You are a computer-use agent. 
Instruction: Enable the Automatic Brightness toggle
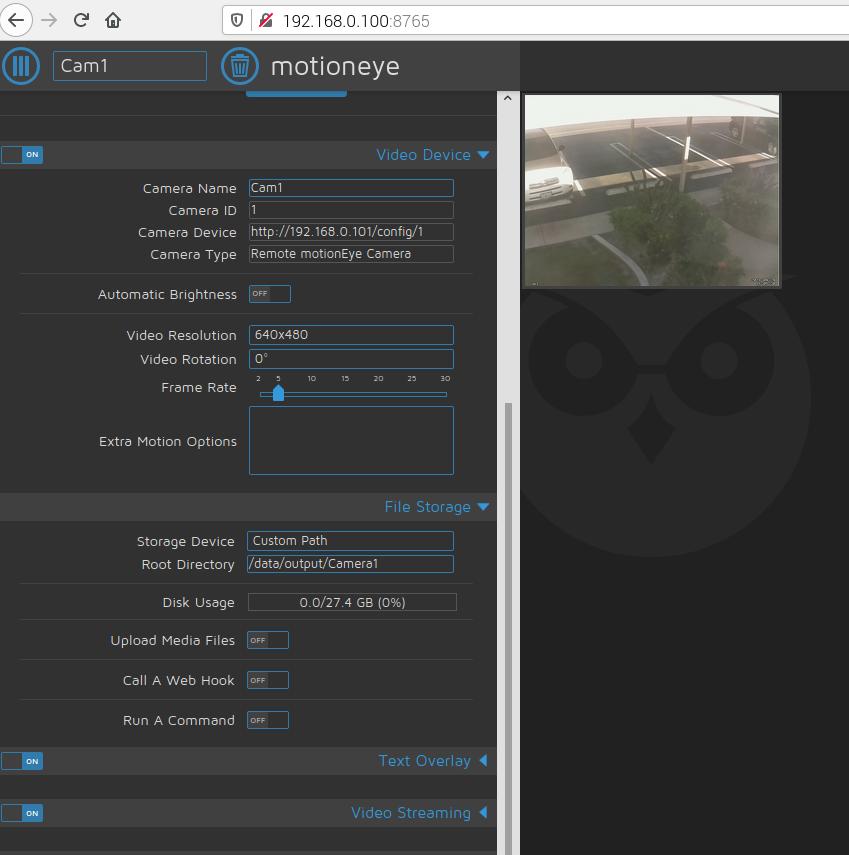click(x=267, y=293)
